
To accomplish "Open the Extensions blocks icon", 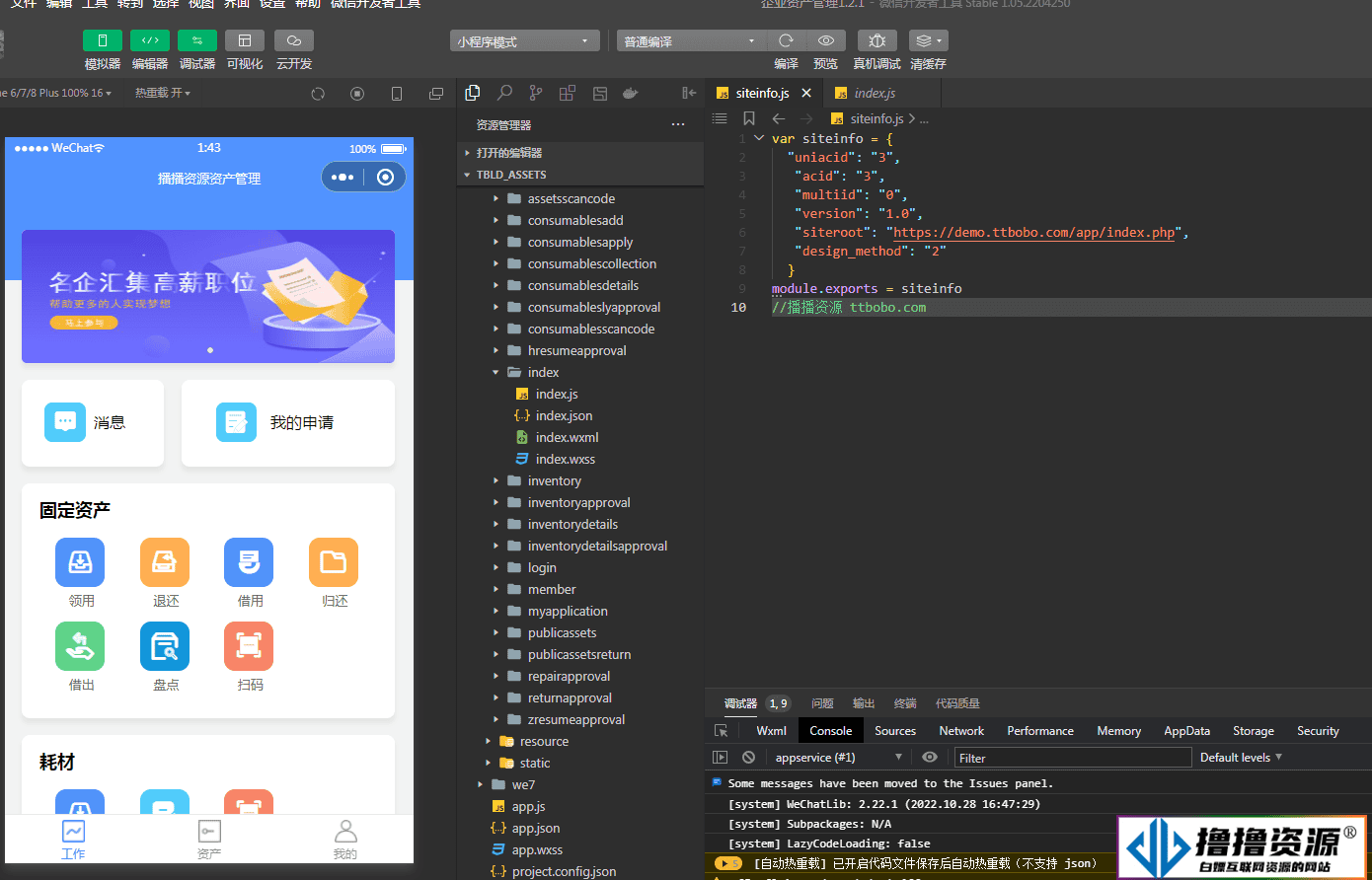I will click(568, 93).
